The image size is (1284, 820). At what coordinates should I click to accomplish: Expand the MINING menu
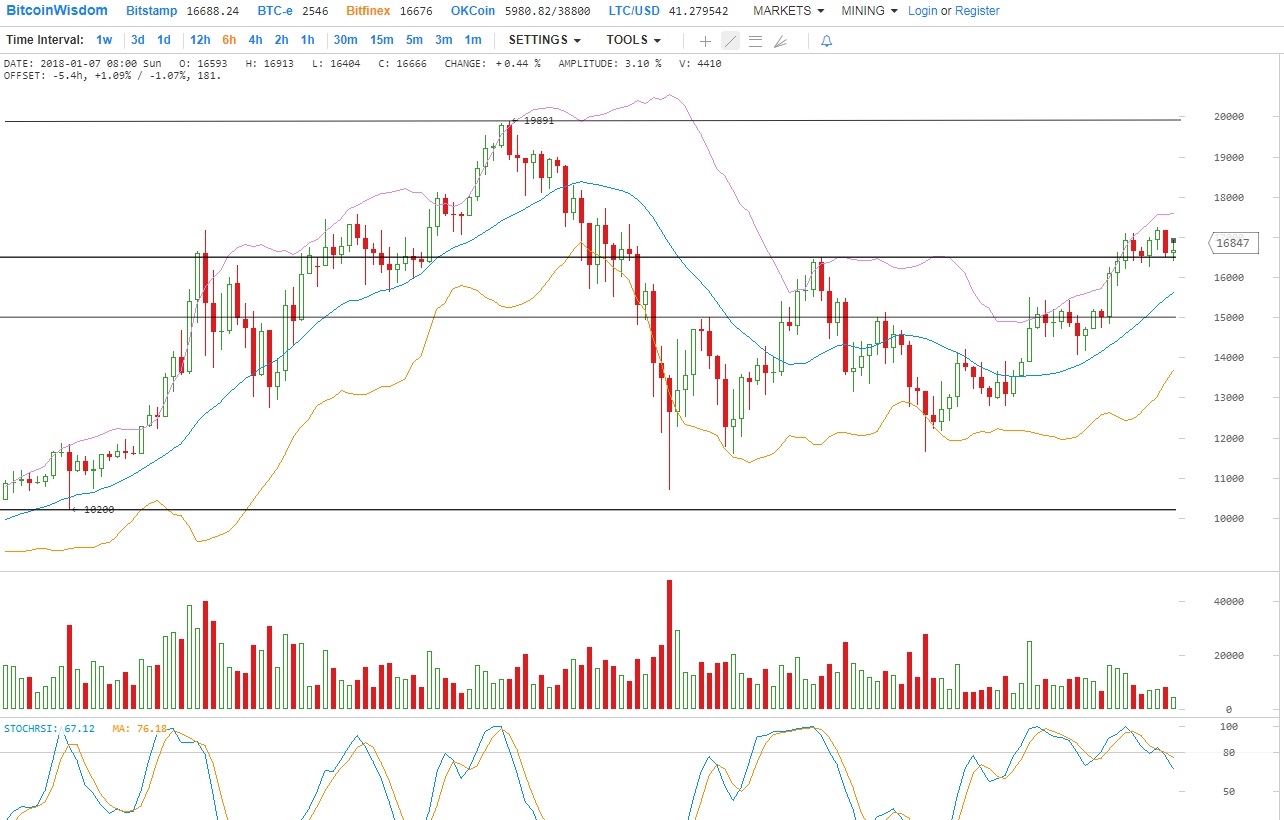[x=868, y=11]
